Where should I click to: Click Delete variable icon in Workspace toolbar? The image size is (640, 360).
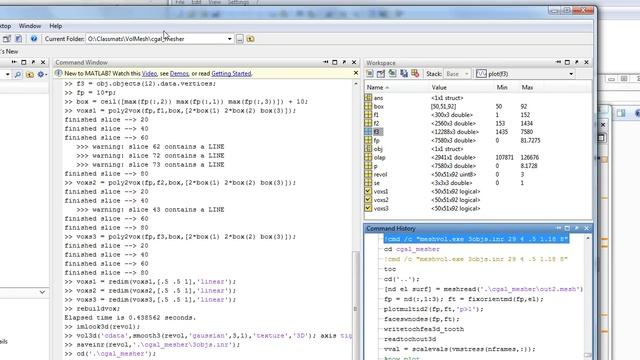[415, 73]
